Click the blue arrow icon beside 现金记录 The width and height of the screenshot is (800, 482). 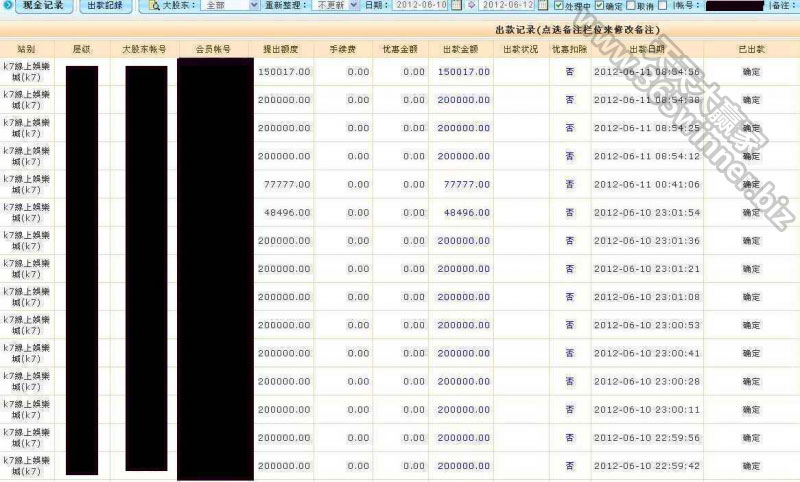8,5
